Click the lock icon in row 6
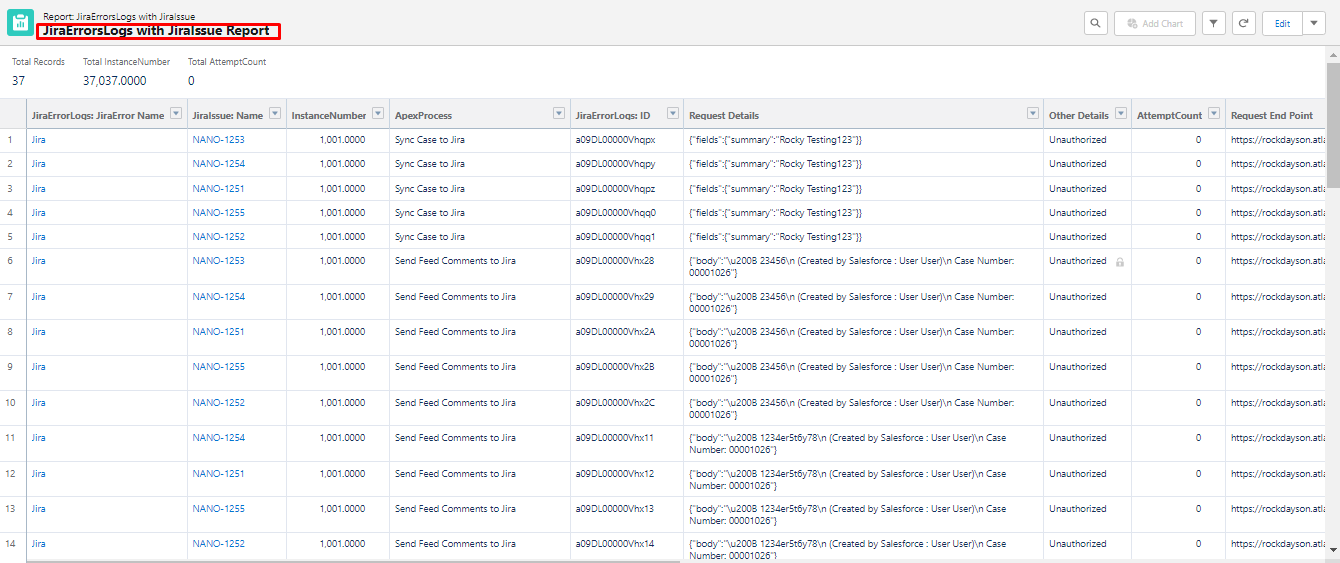The height and width of the screenshot is (563, 1340). (1120, 262)
